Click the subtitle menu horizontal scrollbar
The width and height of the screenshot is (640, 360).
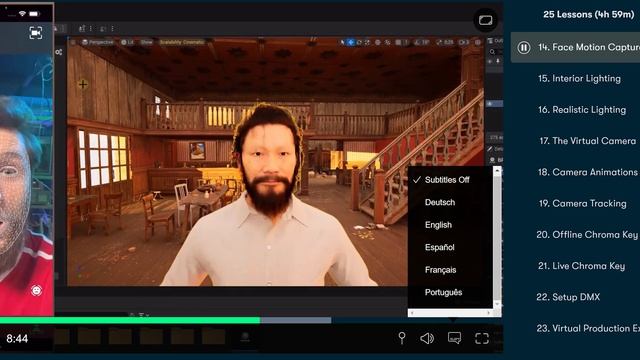click(450, 313)
